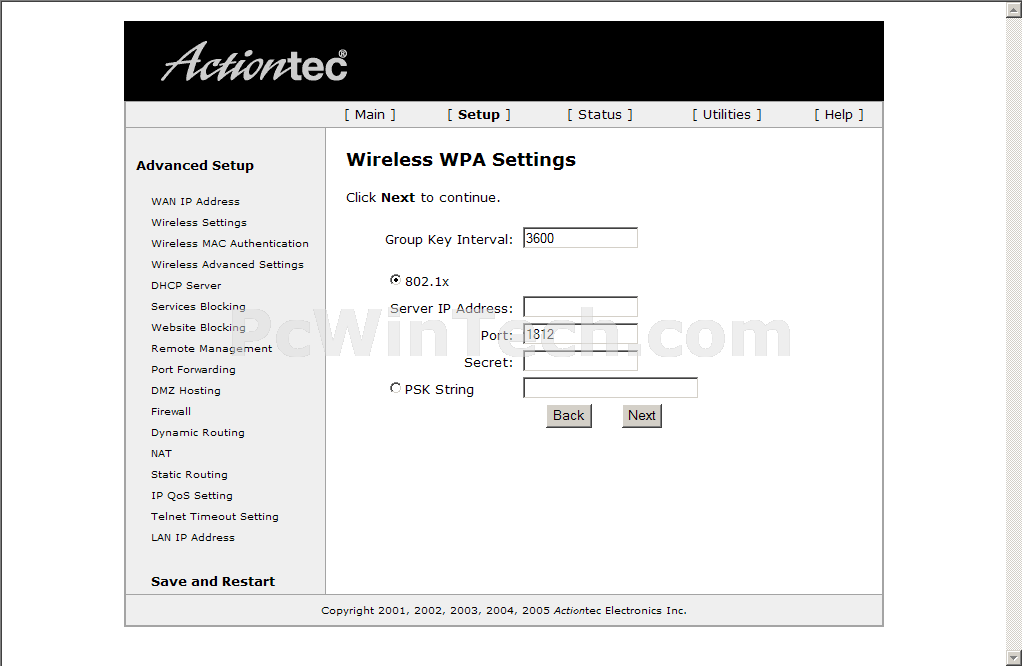Switch to the Setup tab
The image size is (1022, 666).
point(478,115)
